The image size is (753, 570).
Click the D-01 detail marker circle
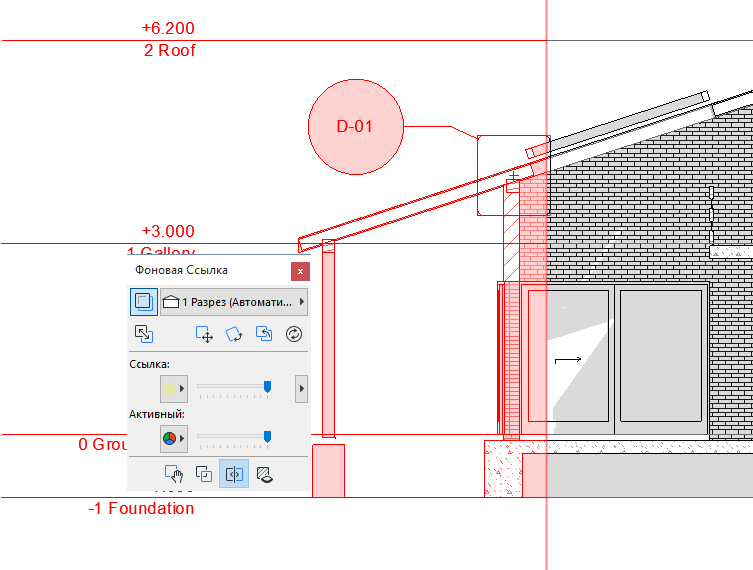(x=355, y=127)
